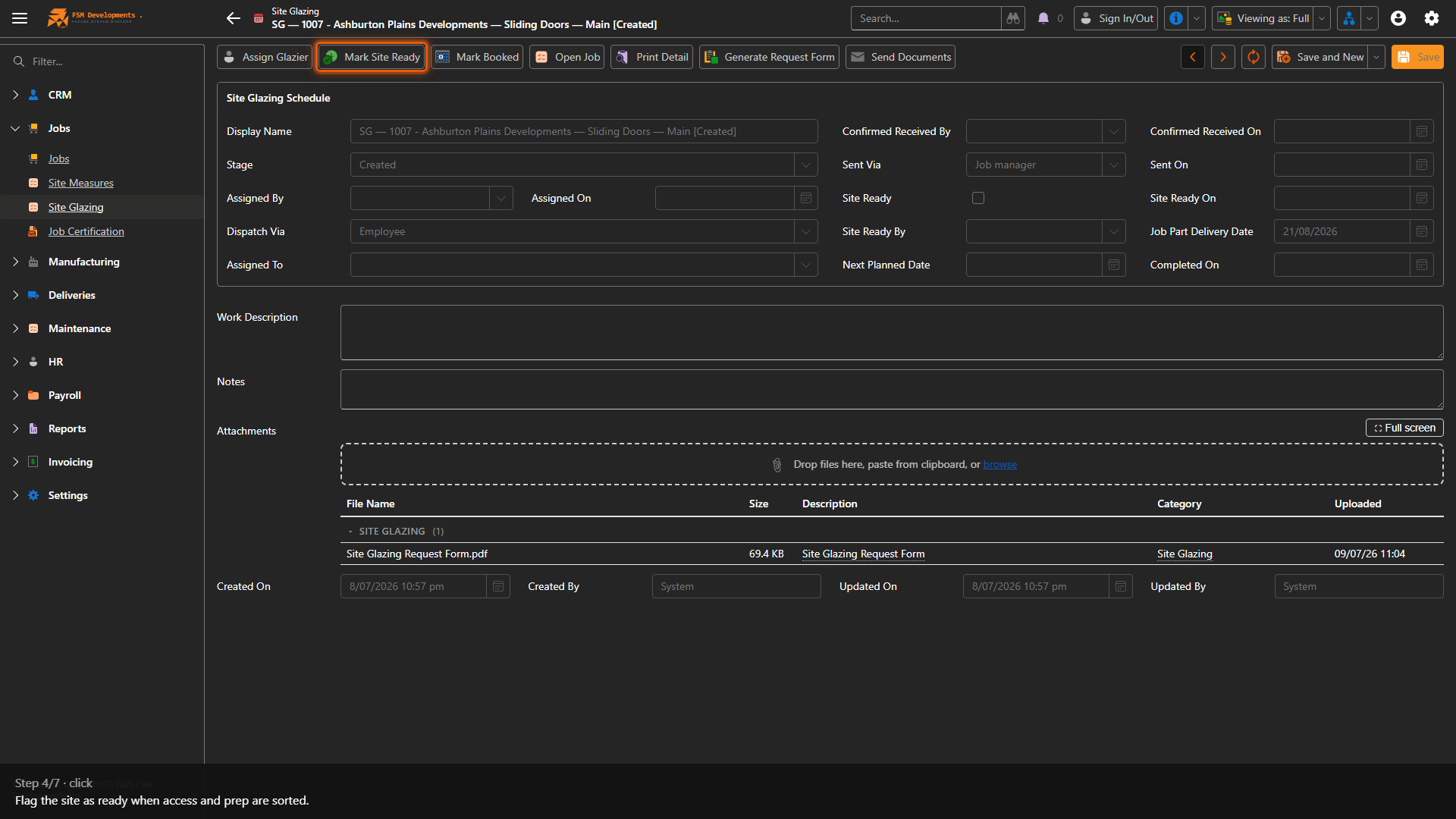1456x819 pixels.
Task: Open Updated On calendar picker
Action: (1121, 586)
